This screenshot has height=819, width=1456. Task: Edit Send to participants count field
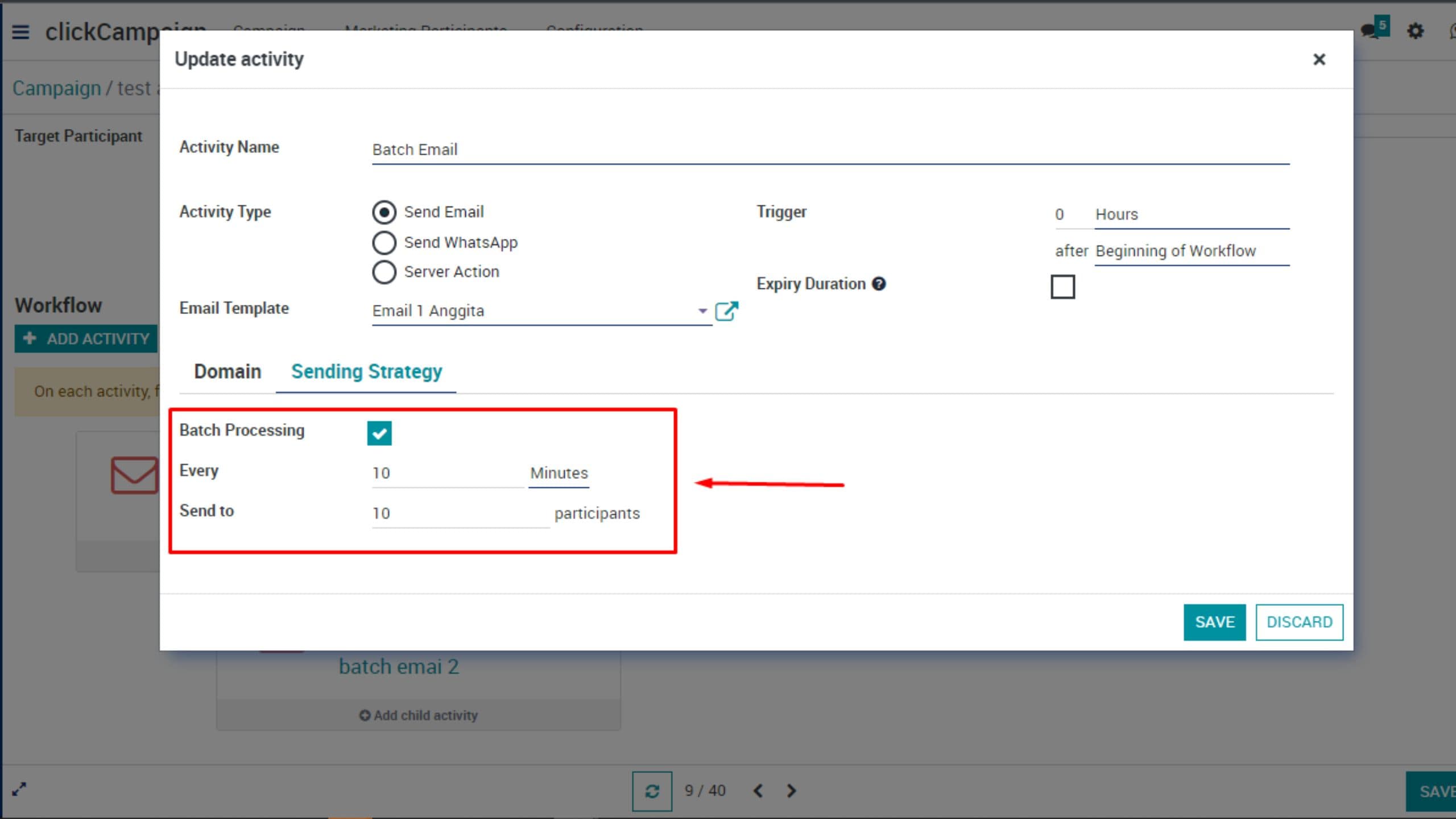tap(461, 514)
